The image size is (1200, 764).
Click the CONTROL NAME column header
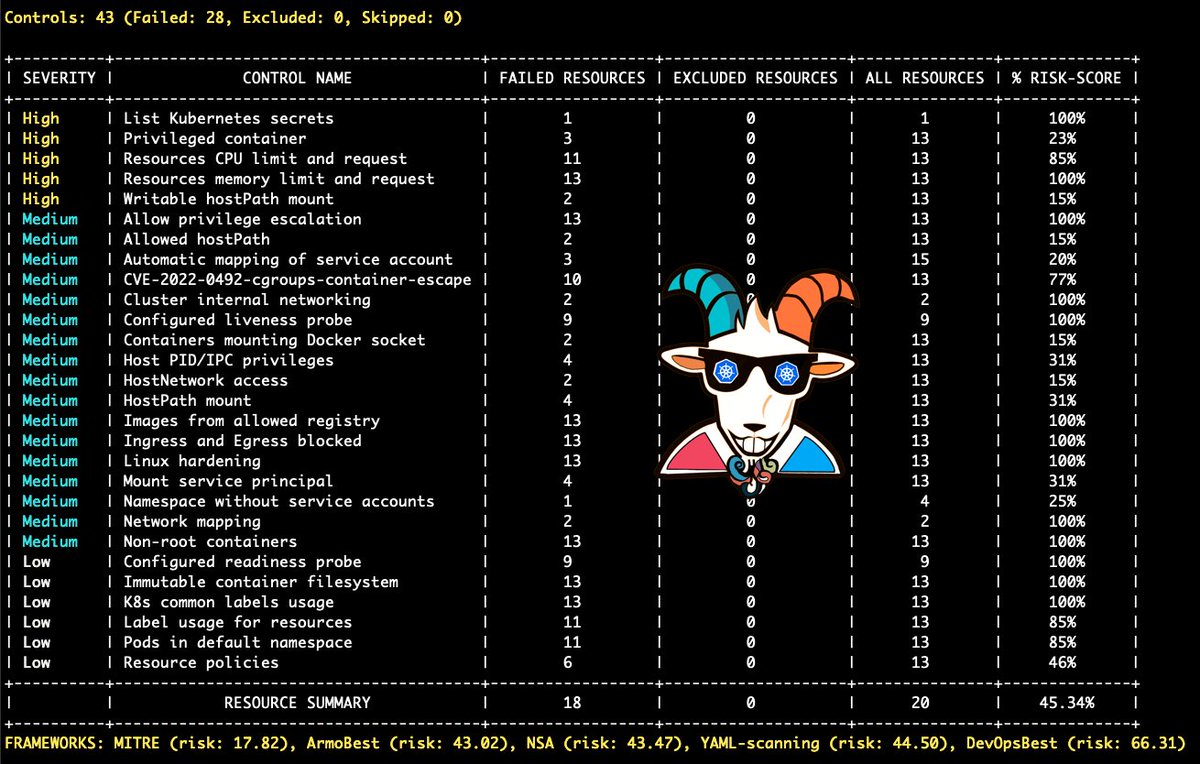coord(298,78)
